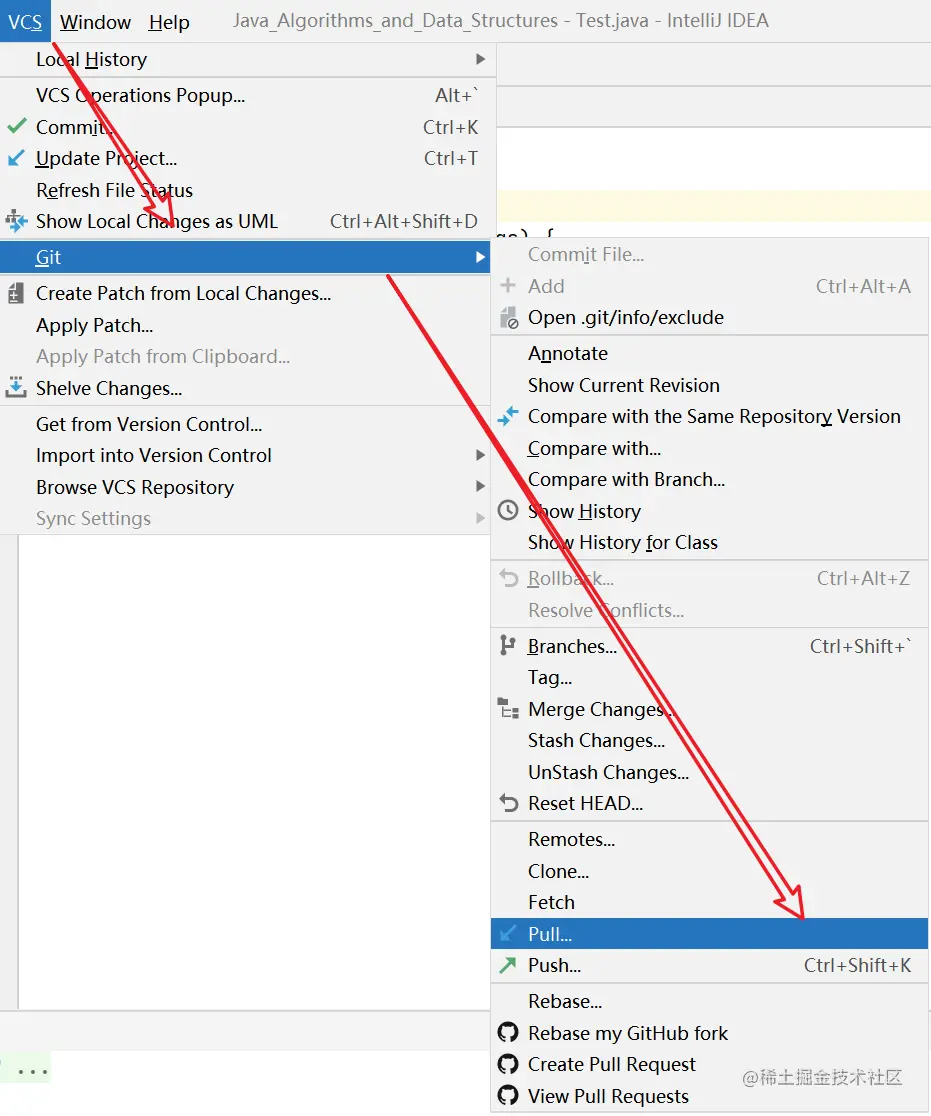Select Refresh File Status
This screenshot has height=1116, width=931.
(x=247, y=190)
